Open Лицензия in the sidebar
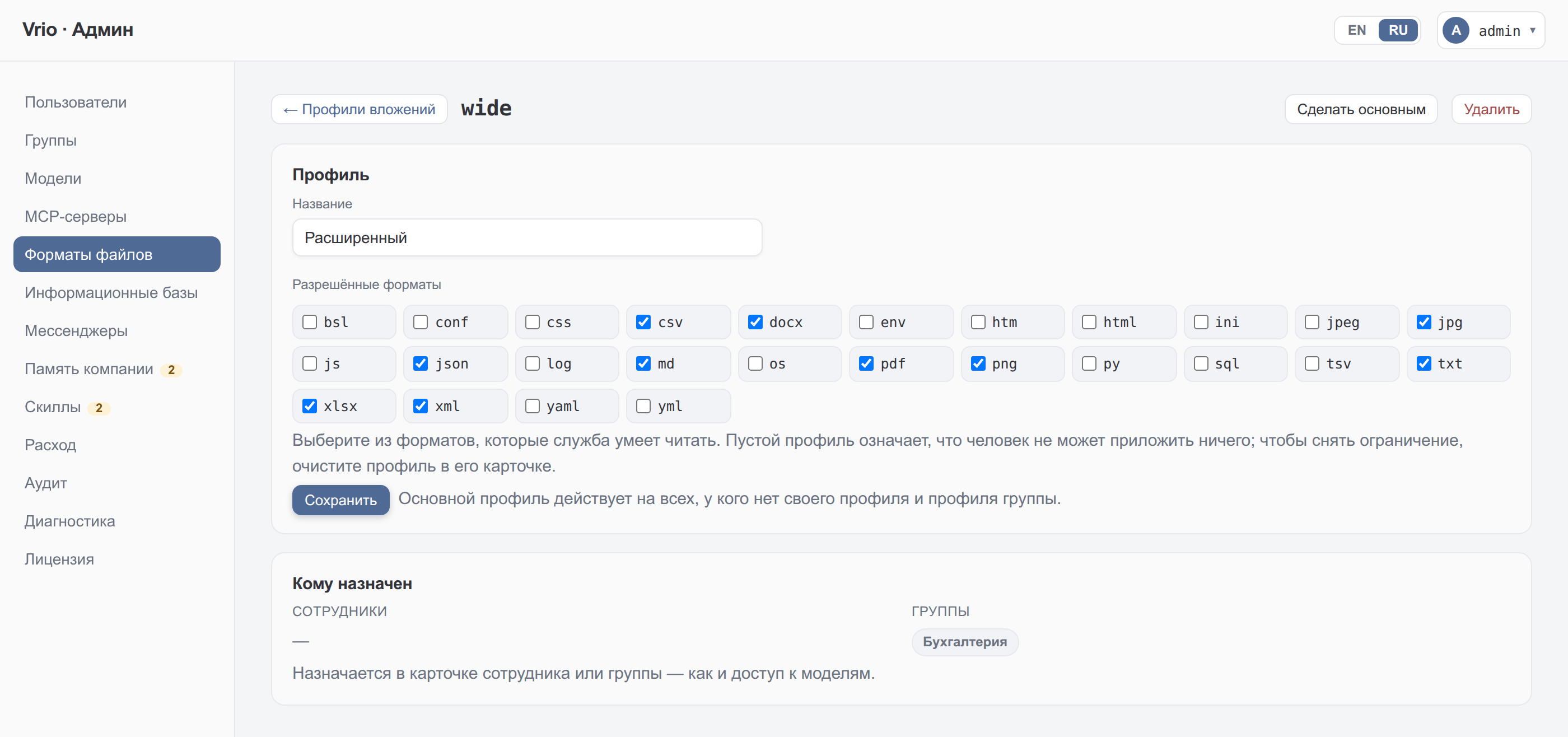The image size is (1568, 737). tap(117, 559)
